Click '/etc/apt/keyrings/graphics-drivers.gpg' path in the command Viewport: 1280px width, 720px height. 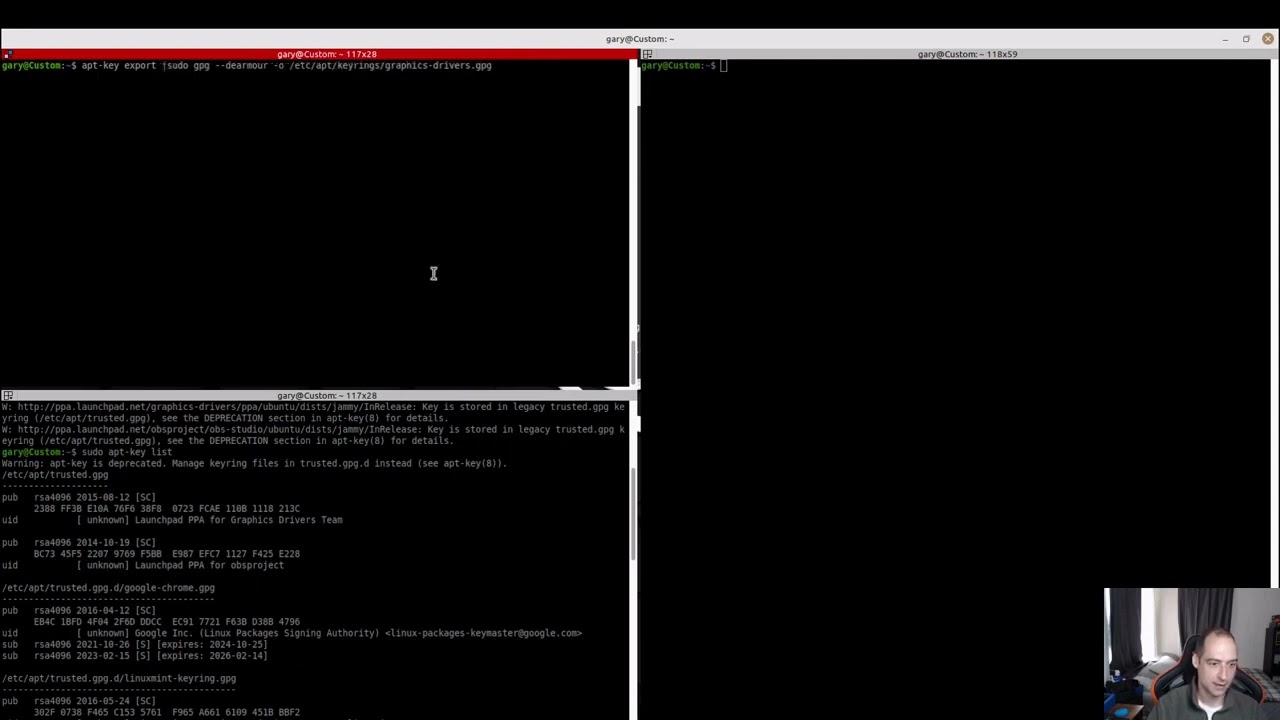(x=390, y=66)
